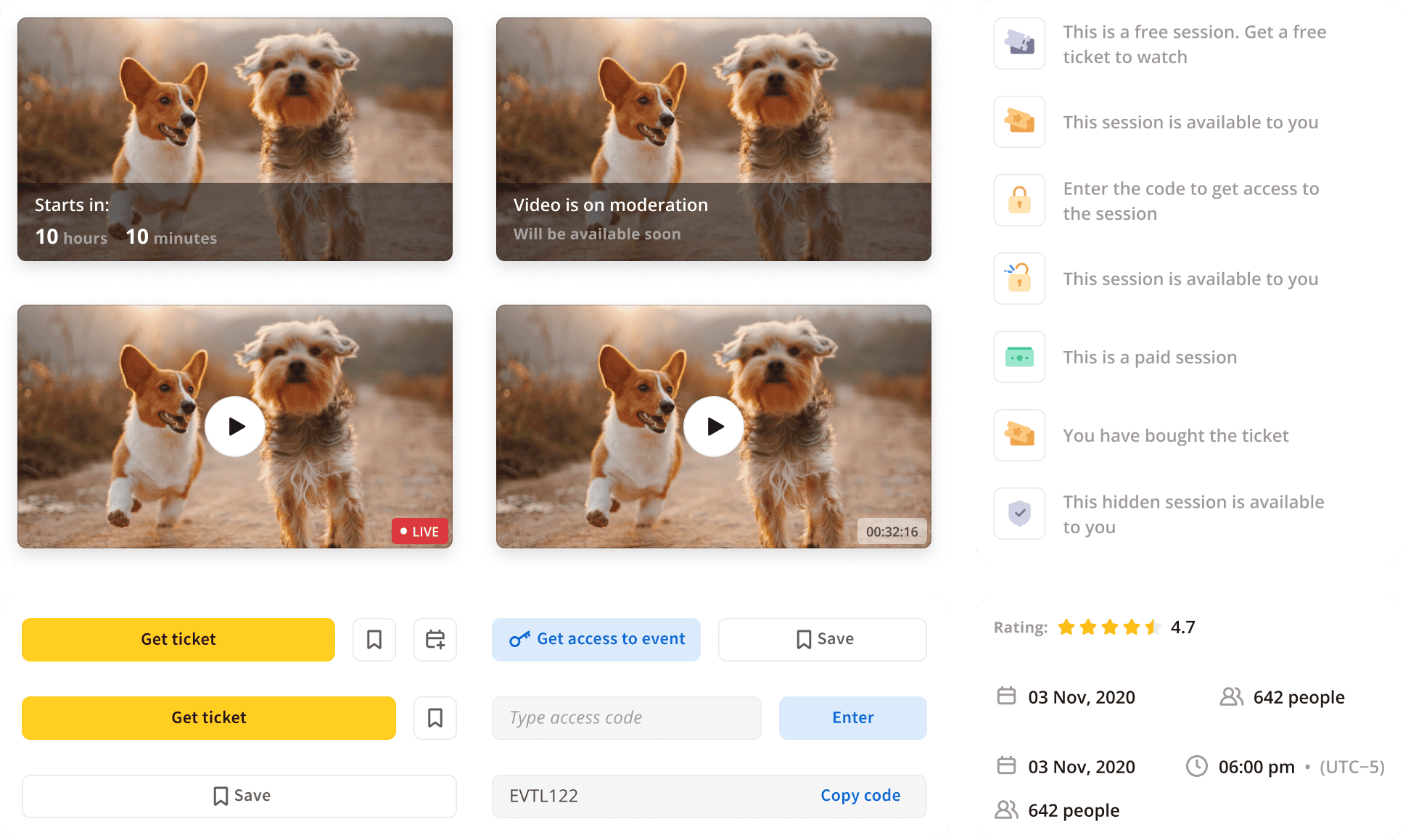The width and height of the screenshot is (1403, 840).
Task: Click bookmark icon next to second Get ticket
Action: click(x=435, y=717)
